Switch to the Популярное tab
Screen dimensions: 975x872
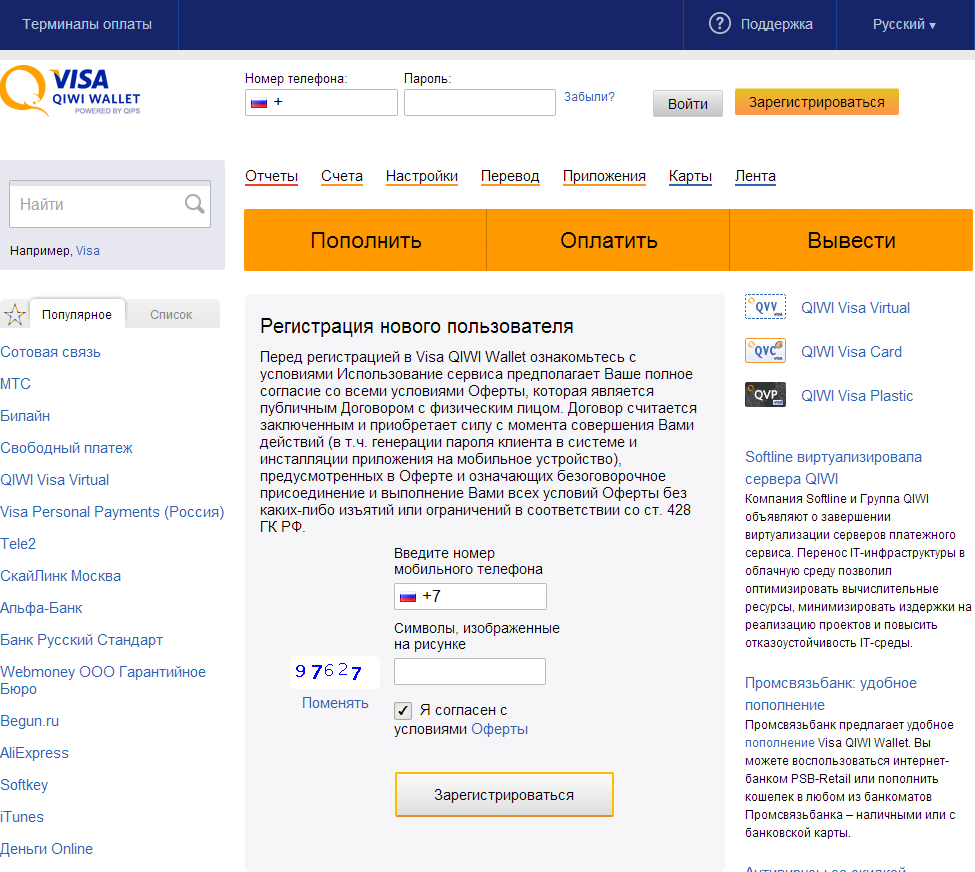77,314
